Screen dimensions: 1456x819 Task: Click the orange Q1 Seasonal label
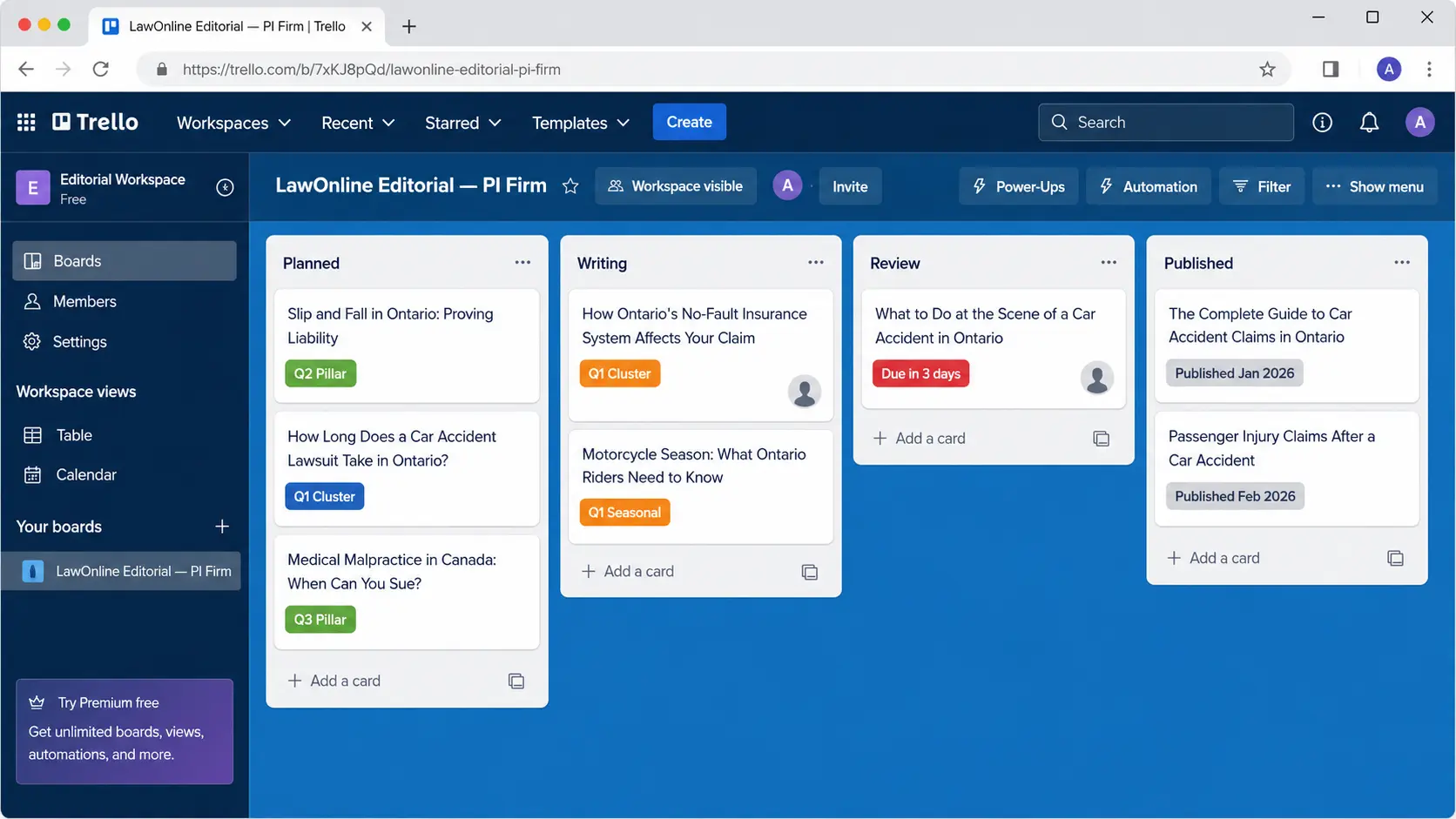point(624,513)
